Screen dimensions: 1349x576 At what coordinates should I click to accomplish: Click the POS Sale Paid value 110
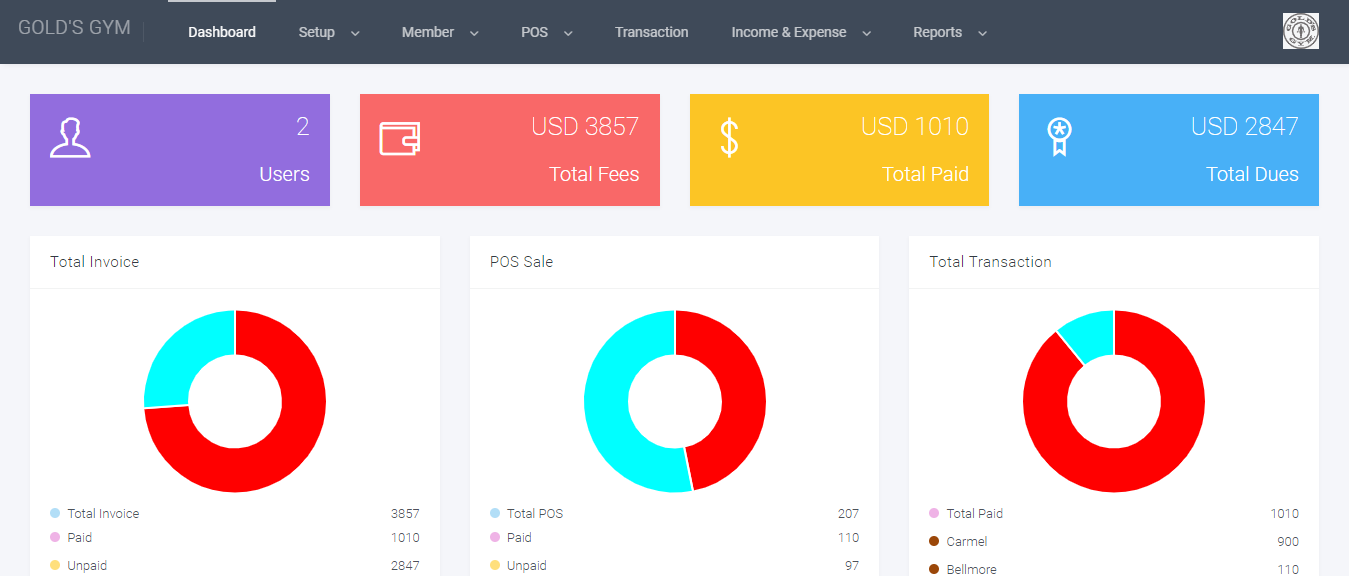point(848,537)
